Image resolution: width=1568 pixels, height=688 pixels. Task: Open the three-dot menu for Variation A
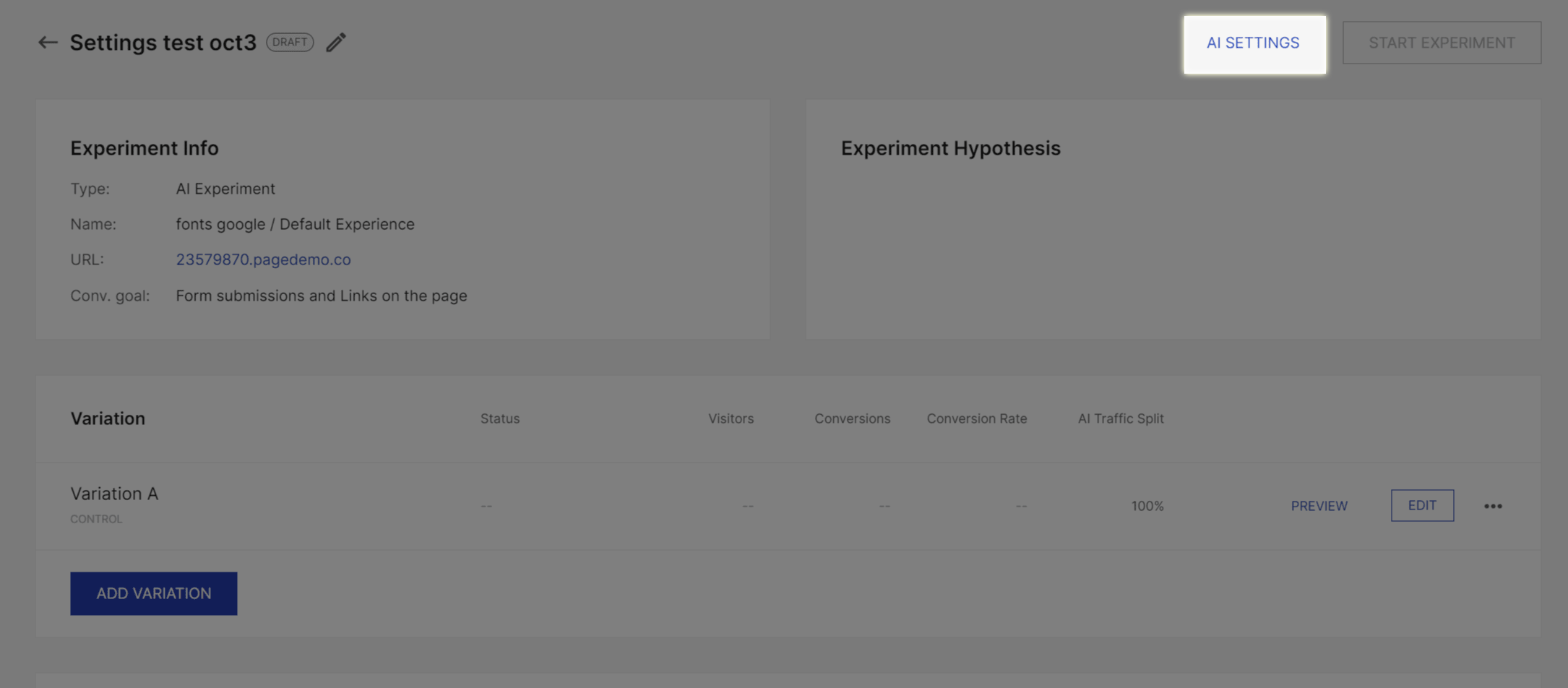(x=1493, y=506)
